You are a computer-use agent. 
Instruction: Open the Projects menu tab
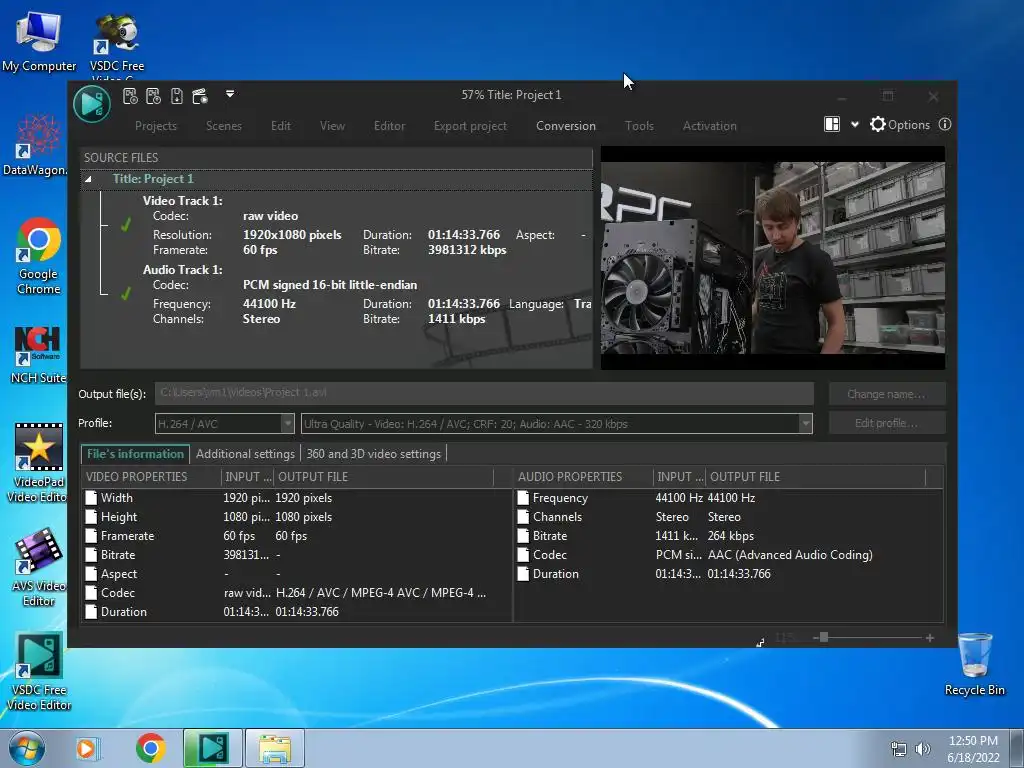[156, 126]
